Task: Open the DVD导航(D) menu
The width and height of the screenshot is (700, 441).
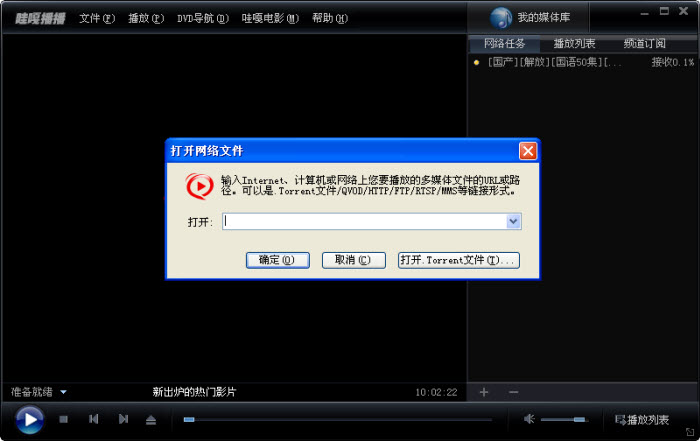Action: (203, 18)
